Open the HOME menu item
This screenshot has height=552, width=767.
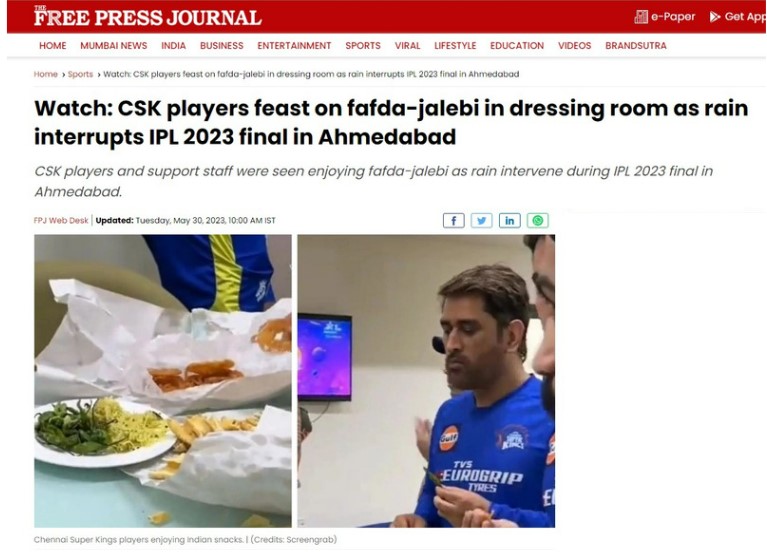point(52,46)
